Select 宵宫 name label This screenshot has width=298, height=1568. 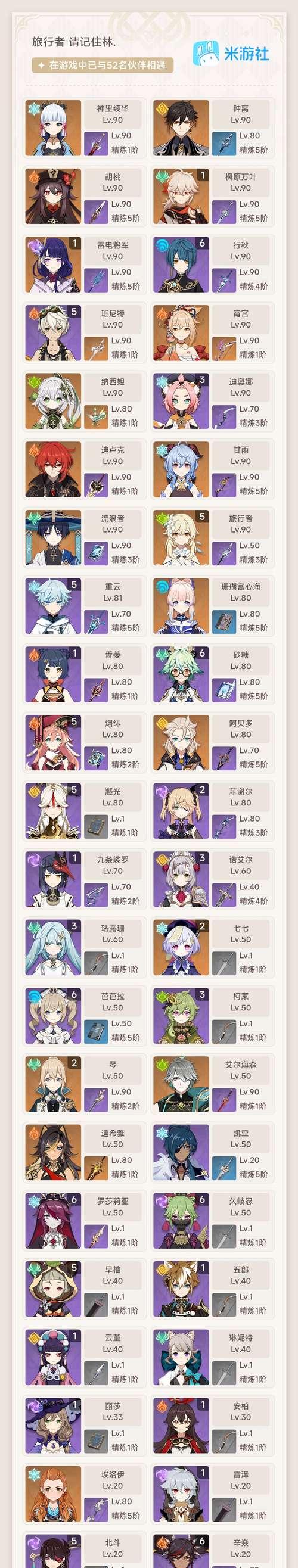pos(241,313)
